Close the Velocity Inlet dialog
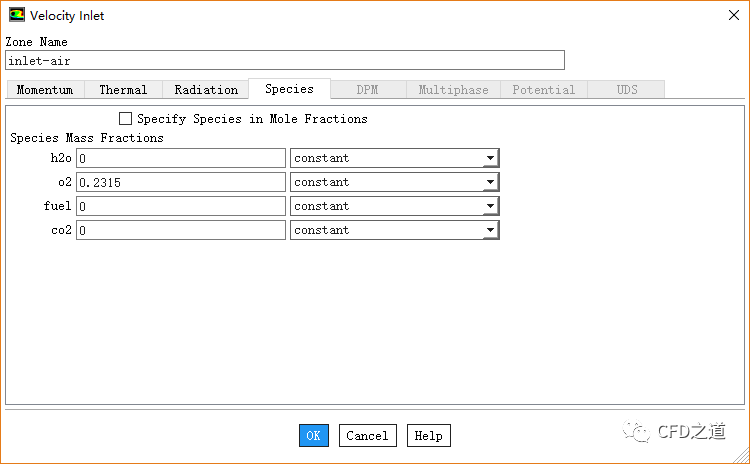The height and width of the screenshot is (464, 750). coord(734,15)
